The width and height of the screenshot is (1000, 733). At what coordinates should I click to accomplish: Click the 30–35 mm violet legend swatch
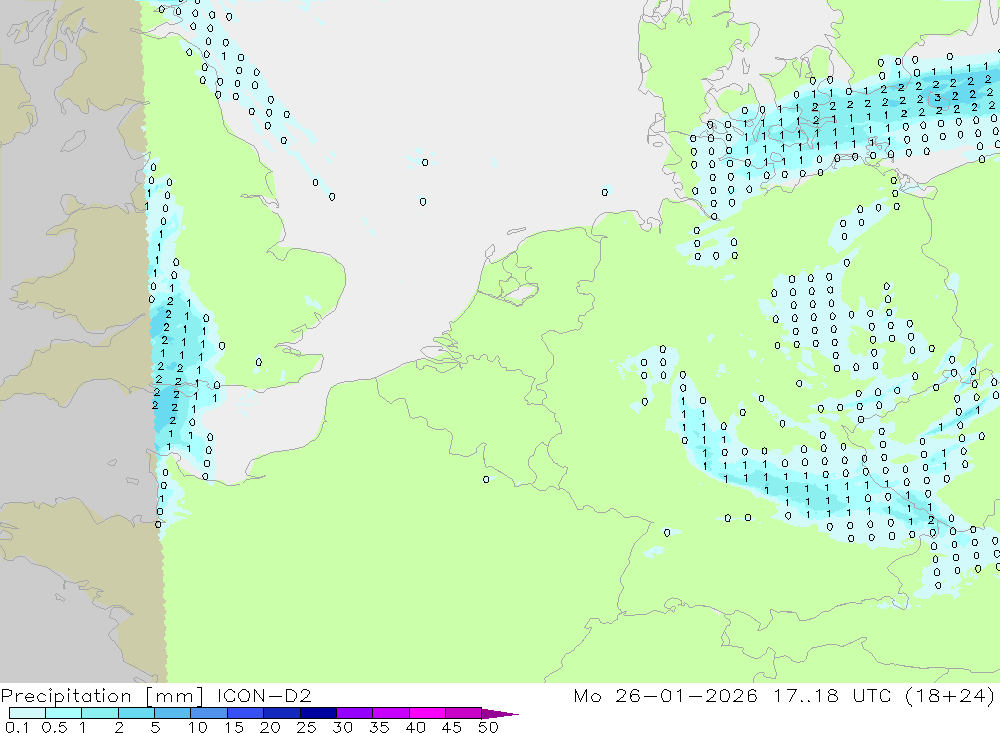pyautogui.click(x=354, y=713)
